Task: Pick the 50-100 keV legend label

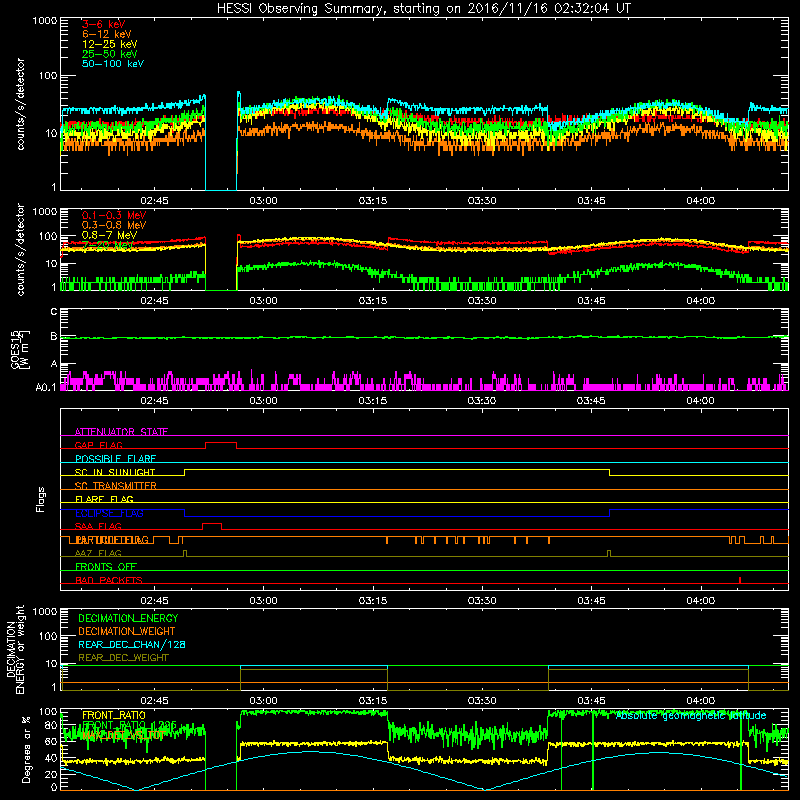Action: (113, 64)
